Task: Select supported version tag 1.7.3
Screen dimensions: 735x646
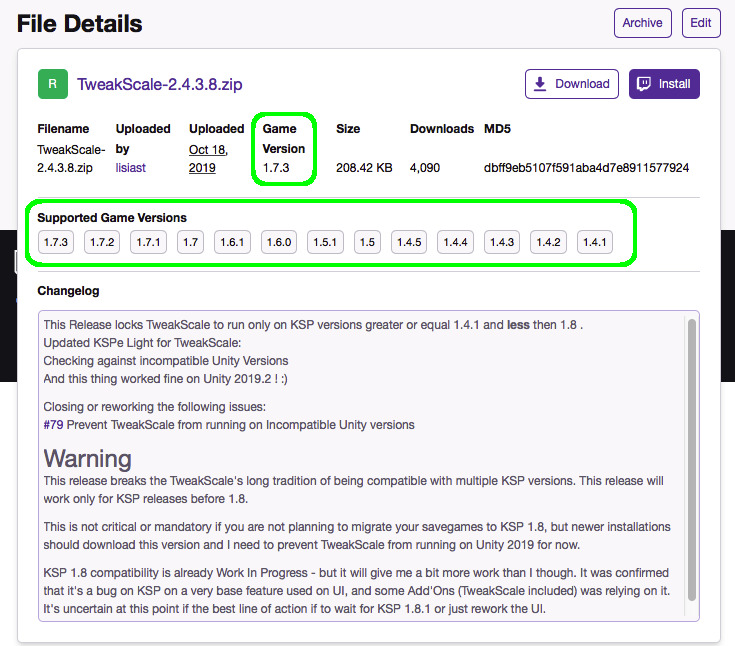Action: 56,242
